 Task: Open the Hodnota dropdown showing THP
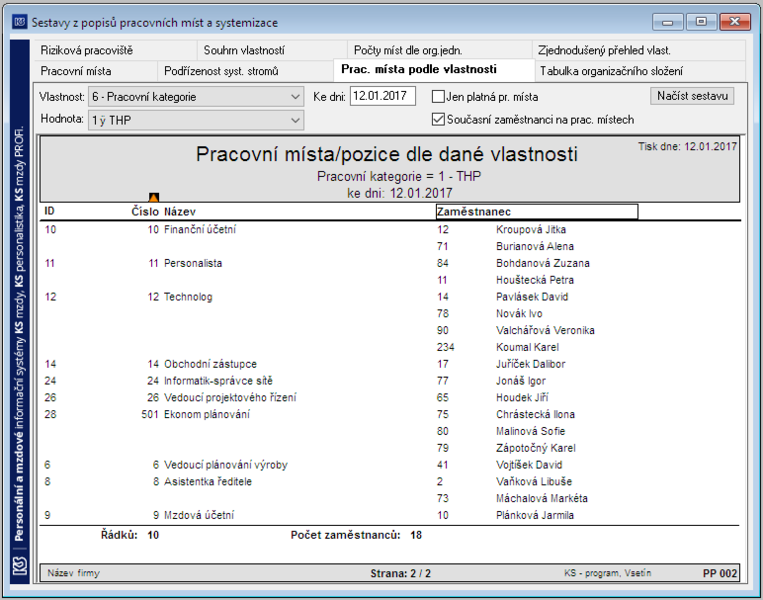tap(196, 120)
